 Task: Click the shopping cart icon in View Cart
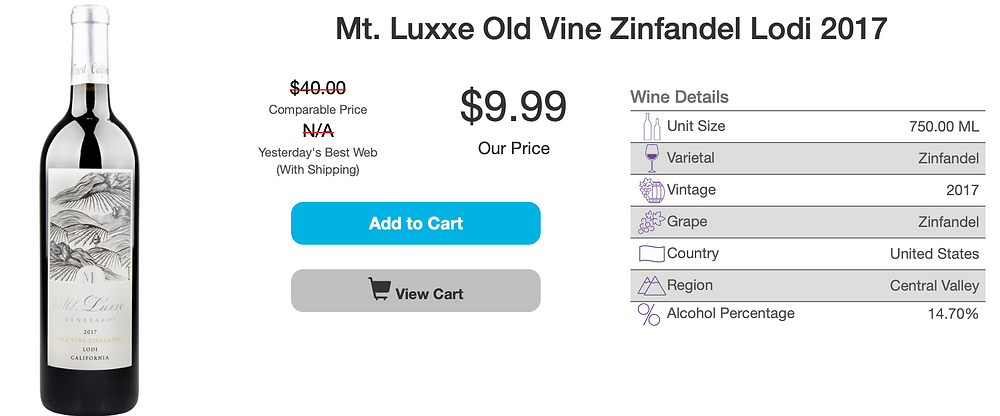[379, 289]
